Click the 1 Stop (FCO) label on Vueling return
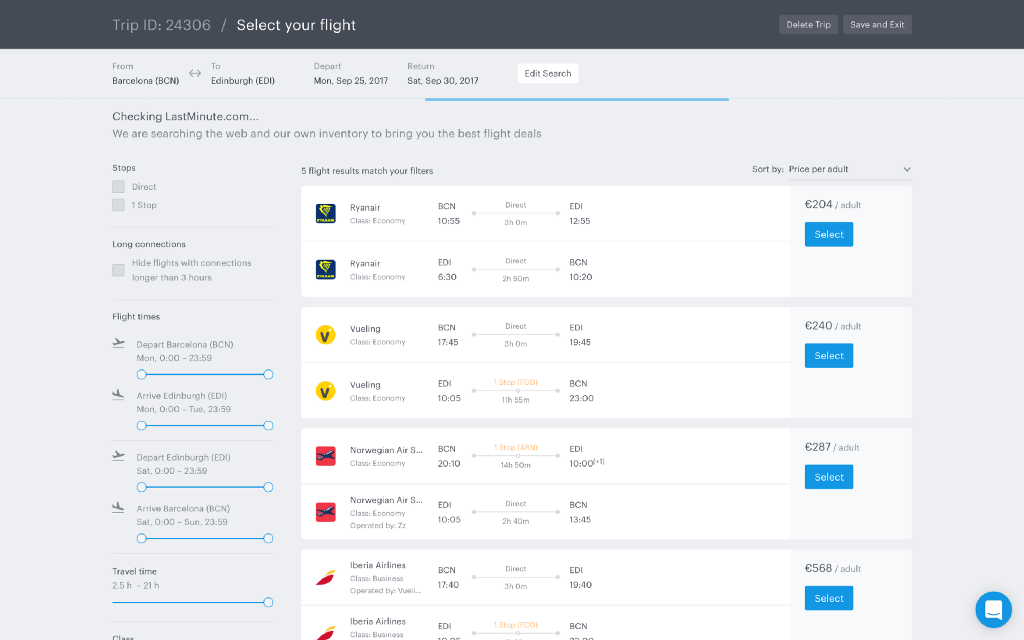 point(515,383)
